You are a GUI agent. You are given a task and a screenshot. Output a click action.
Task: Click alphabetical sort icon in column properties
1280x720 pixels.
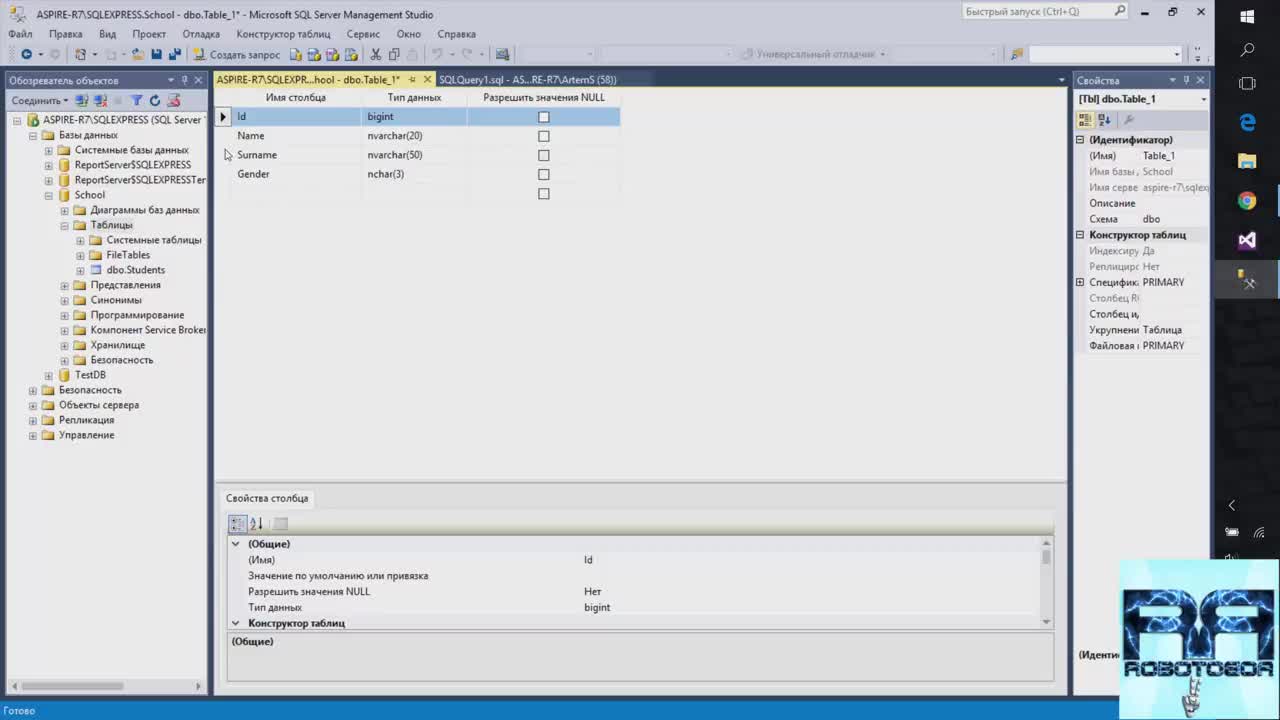tap(257, 523)
